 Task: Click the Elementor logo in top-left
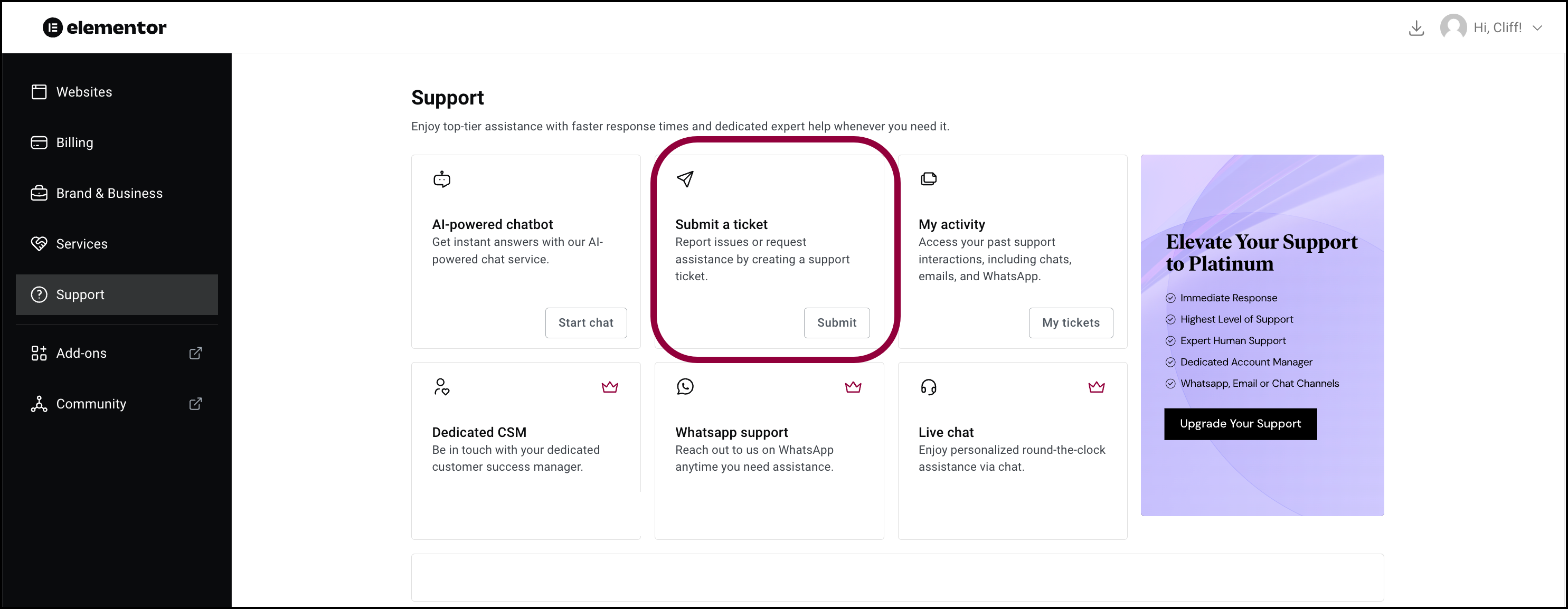click(x=104, y=27)
